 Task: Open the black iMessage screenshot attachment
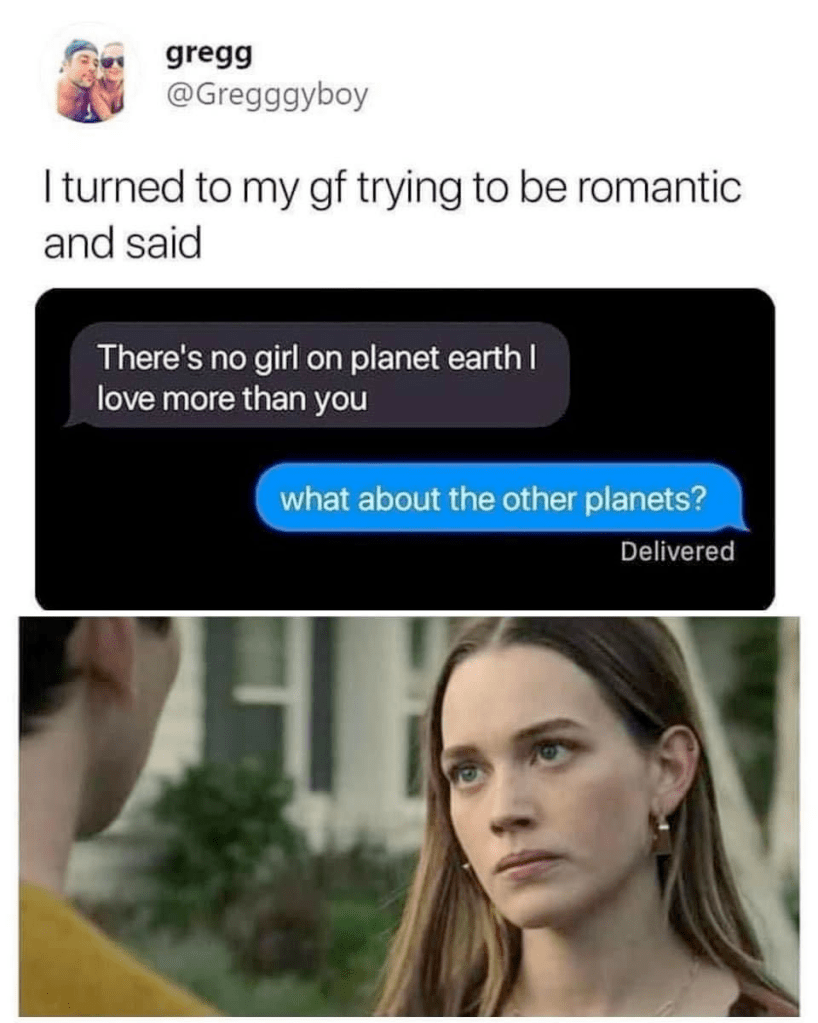tap(405, 449)
